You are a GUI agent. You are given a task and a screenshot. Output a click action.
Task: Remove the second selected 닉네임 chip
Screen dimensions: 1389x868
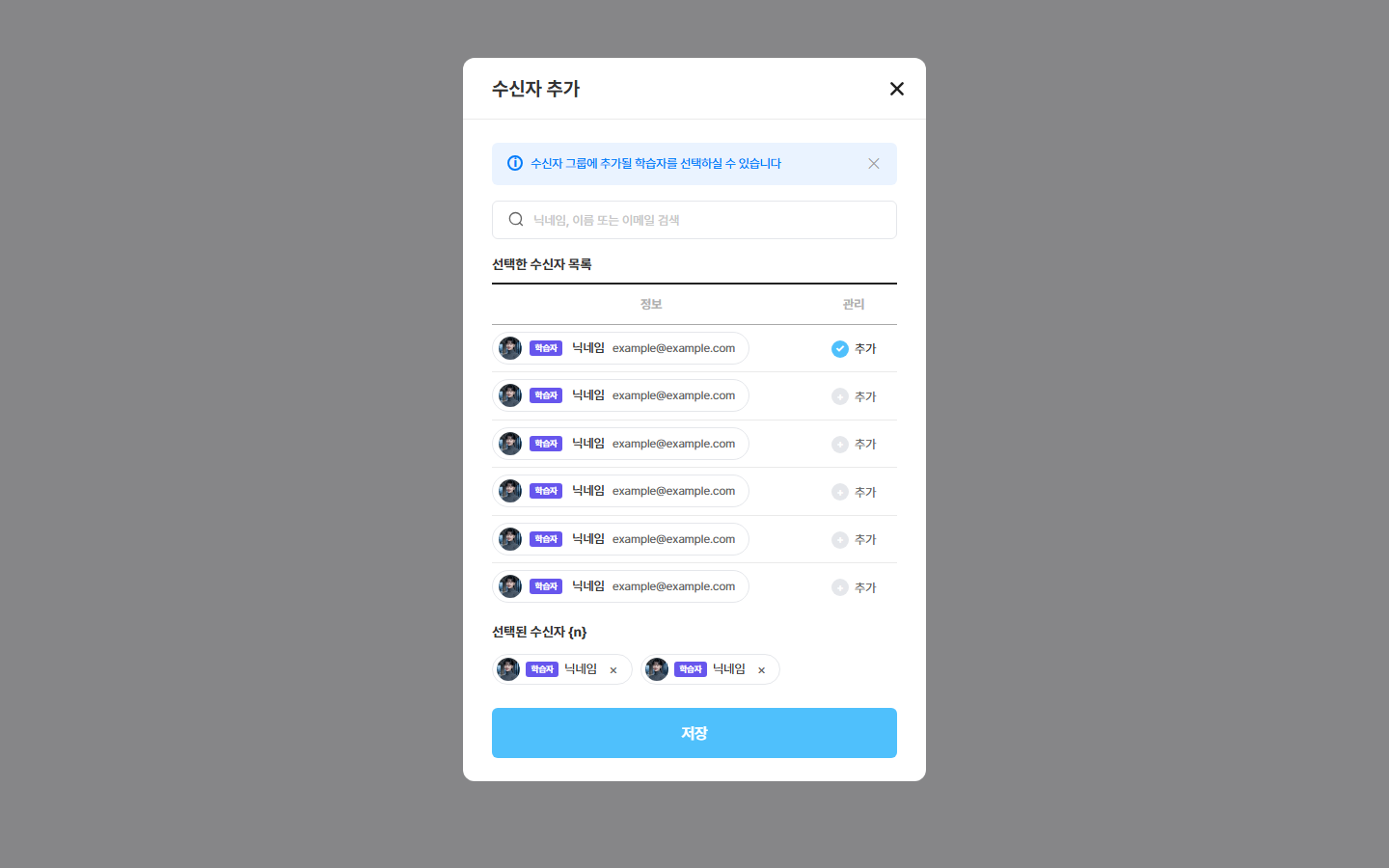click(761, 670)
